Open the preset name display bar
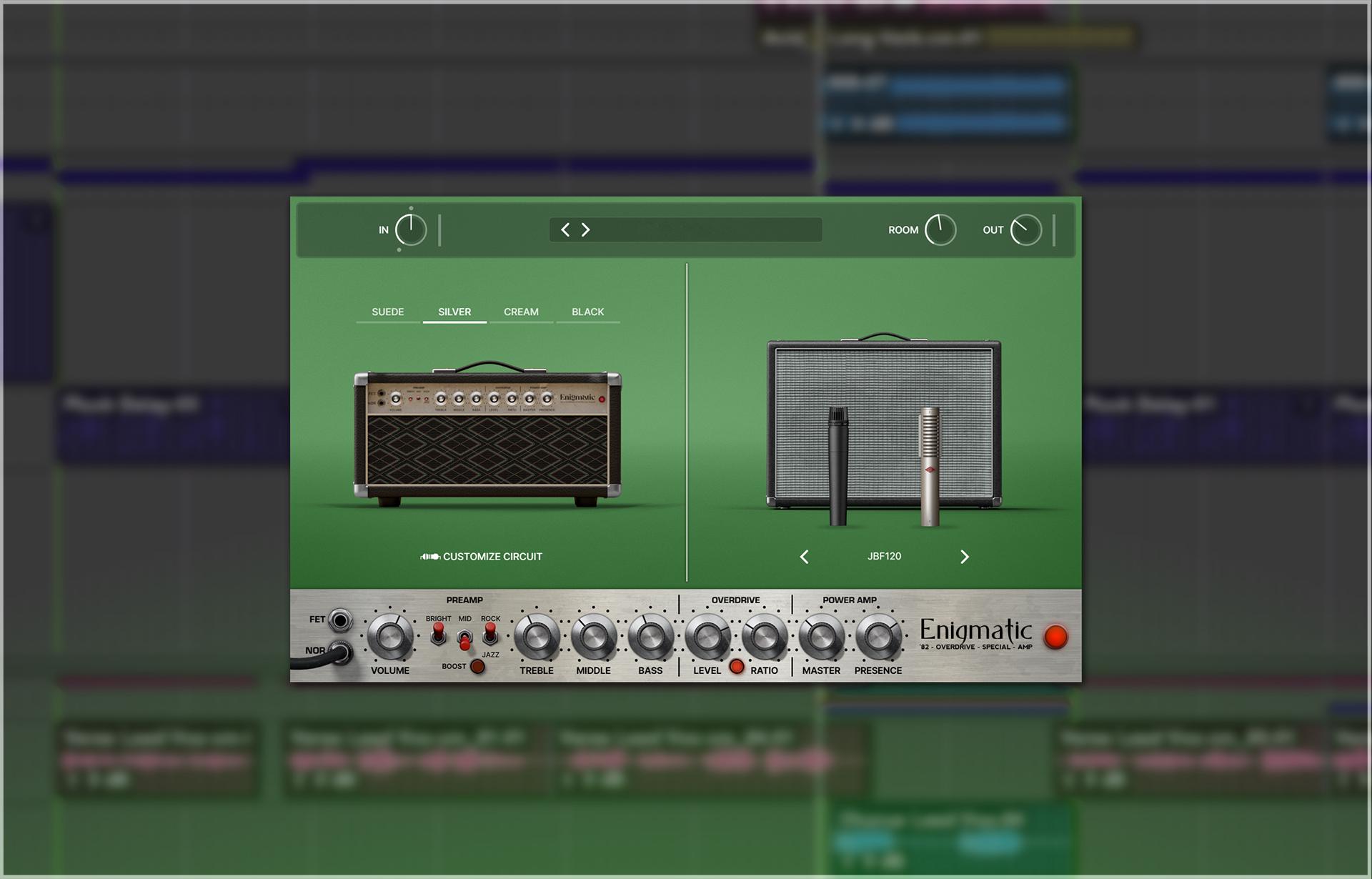Screen dimensions: 1372x879 point(686,229)
